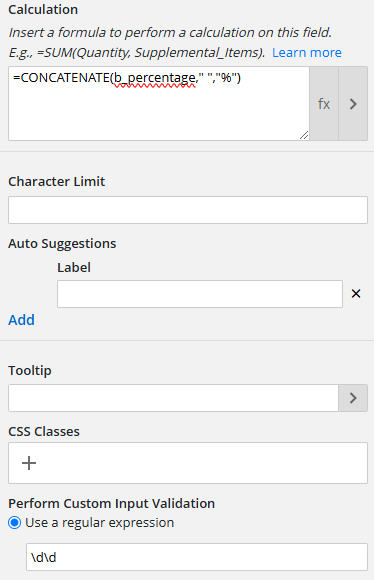Expand merge tags beside the fx button
Viewport: 374px width, 580px height.
[353, 104]
